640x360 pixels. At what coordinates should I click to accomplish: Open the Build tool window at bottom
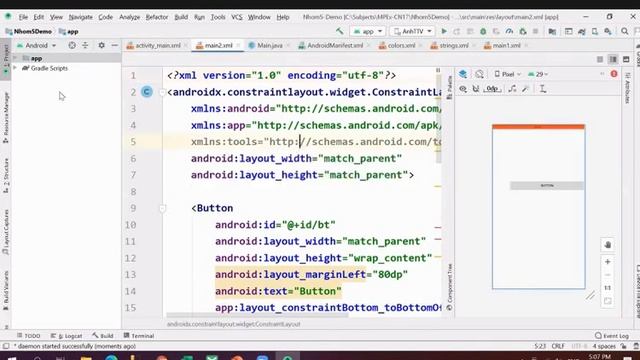coord(103,336)
